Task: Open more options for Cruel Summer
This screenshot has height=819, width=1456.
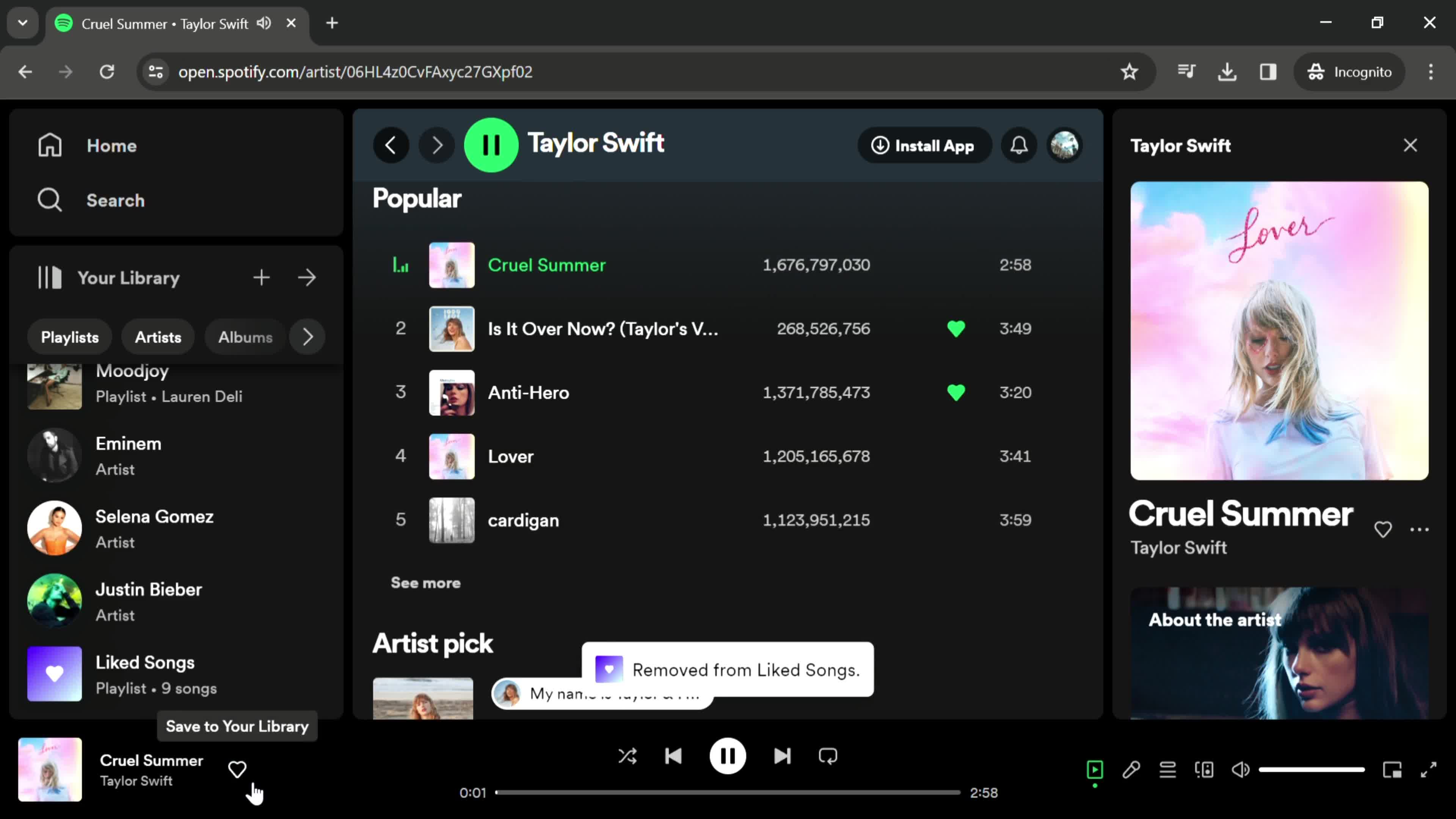Action: (1419, 530)
